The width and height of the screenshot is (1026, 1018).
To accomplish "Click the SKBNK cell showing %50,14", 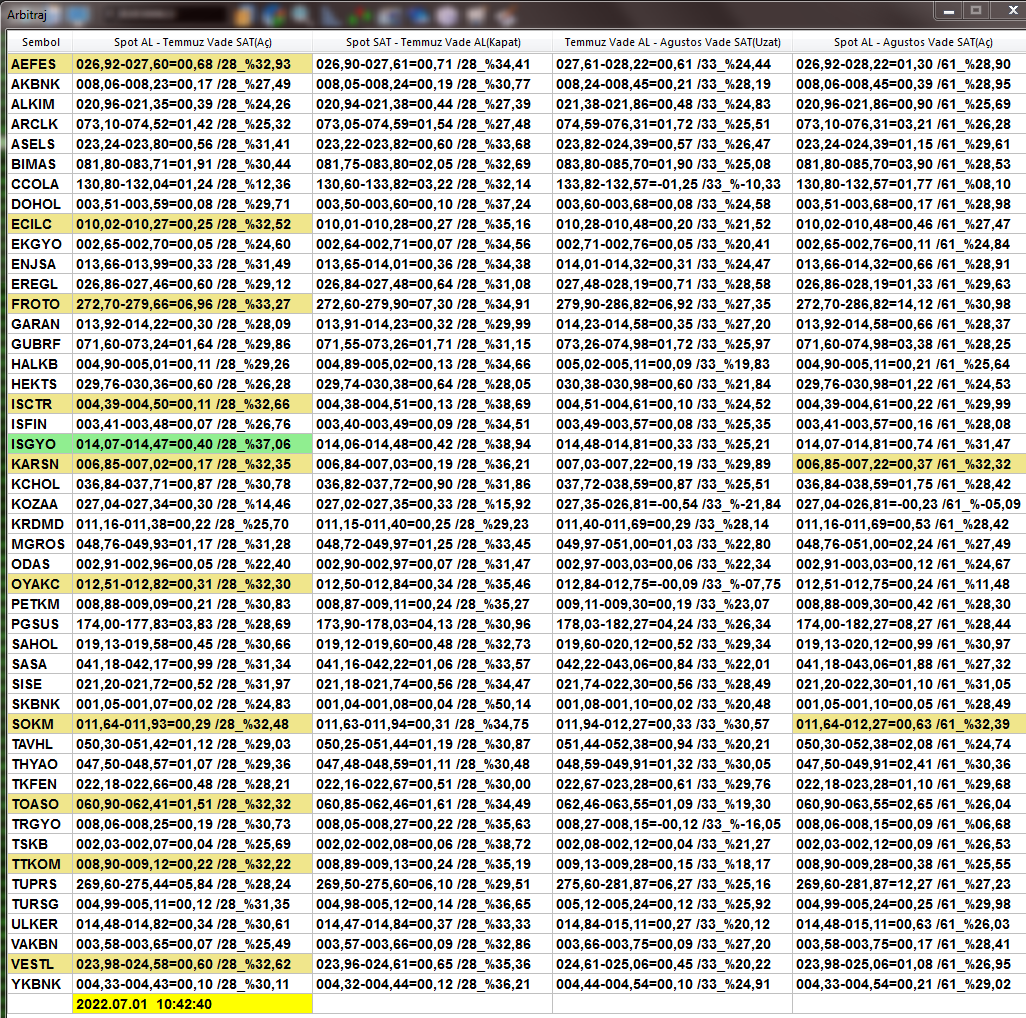I will tap(433, 705).
